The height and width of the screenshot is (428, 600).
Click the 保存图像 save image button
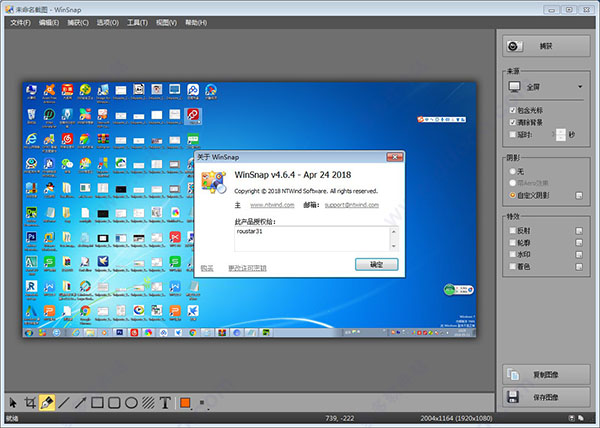tap(546, 397)
